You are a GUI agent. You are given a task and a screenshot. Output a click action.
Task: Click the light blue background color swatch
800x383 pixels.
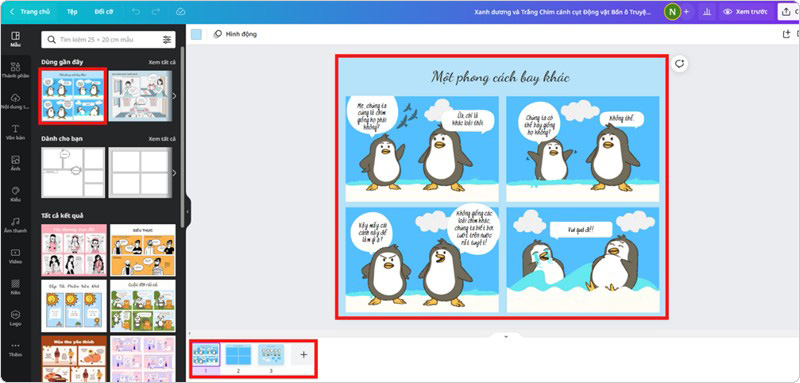tap(196, 34)
